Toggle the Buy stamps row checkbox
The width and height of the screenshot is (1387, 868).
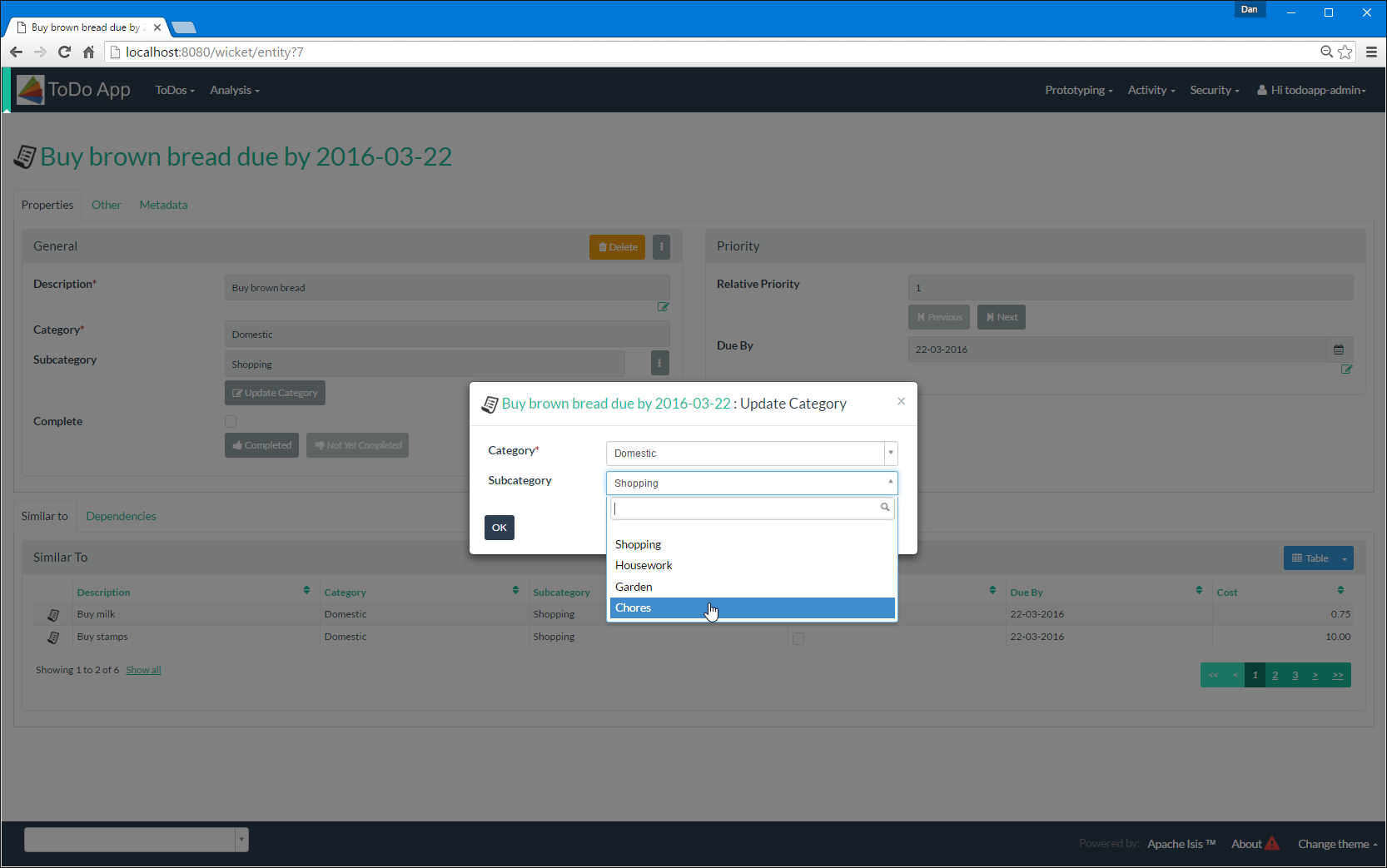(798, 638)
